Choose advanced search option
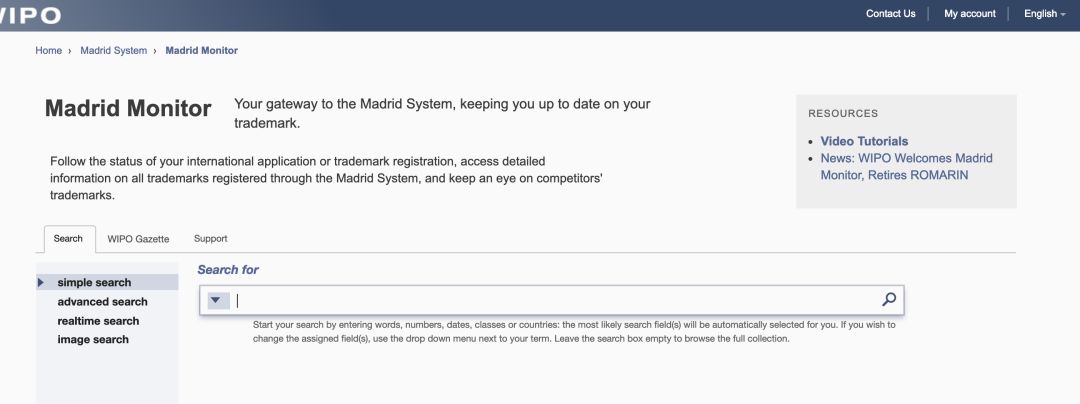The width and height of the screenshot is (1080, 404). coord(103,301)
